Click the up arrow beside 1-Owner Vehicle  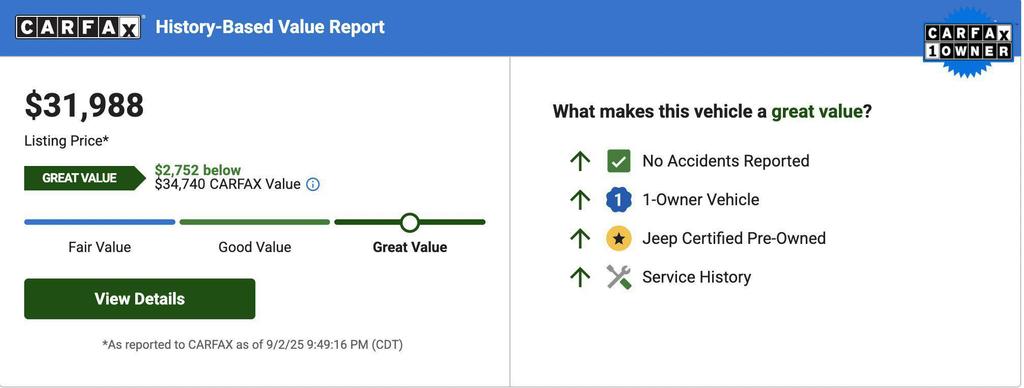(x=580, y=200)
